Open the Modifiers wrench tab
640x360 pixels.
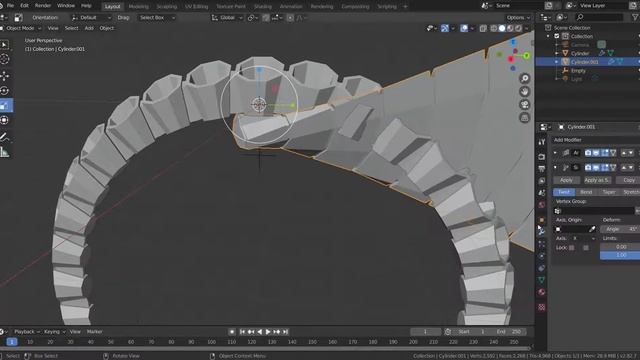coord(542,231)
